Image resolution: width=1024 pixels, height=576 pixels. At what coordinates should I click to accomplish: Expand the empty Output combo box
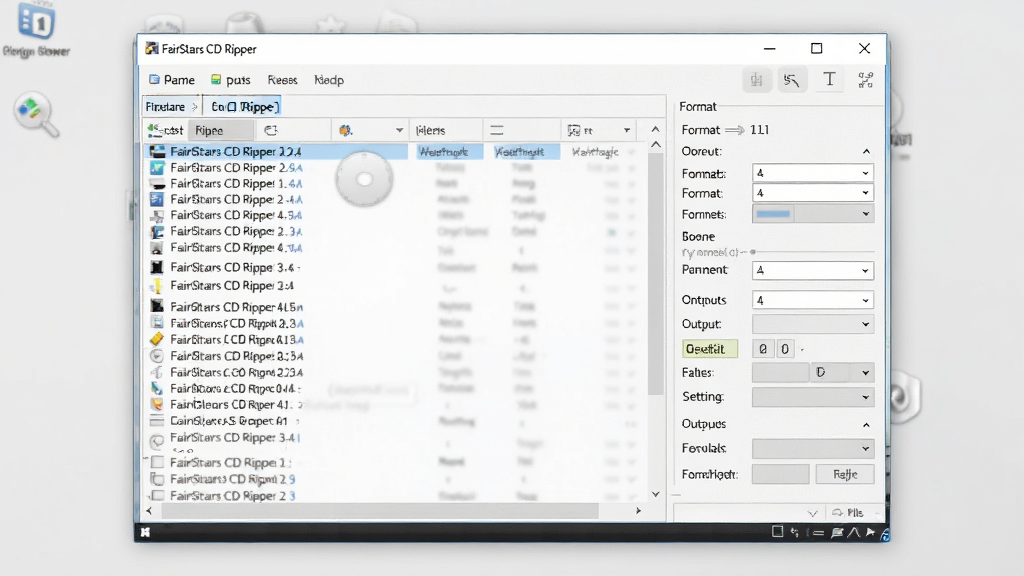coord(812,324)
